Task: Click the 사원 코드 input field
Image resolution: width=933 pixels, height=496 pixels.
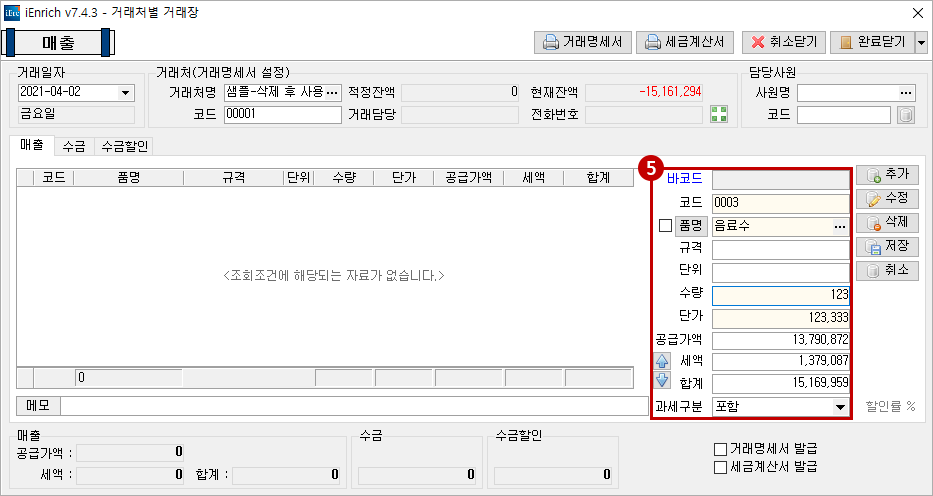Action: 844,115
